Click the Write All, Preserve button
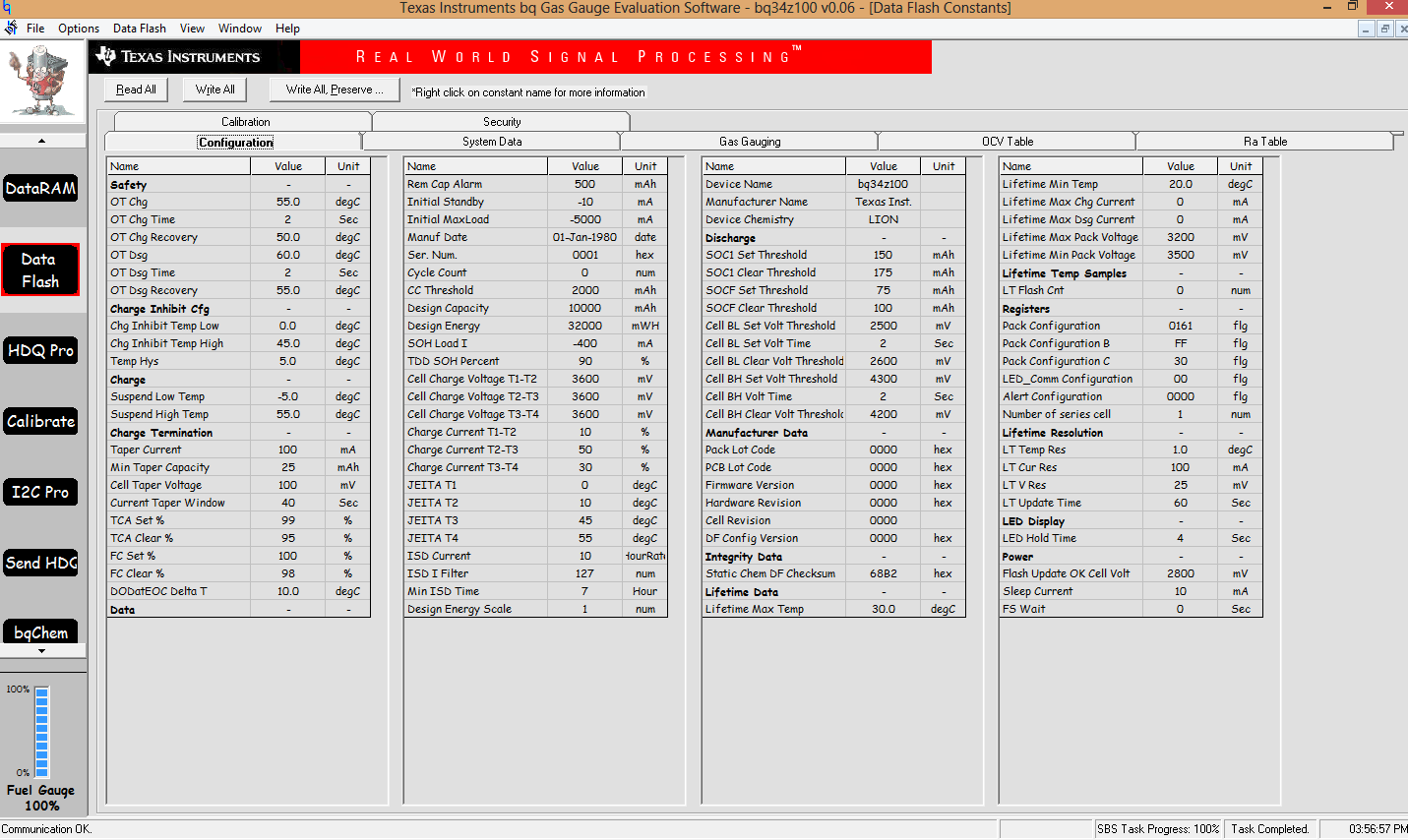The width and height of the screenshot is (1408, 840). pos(335,90)
